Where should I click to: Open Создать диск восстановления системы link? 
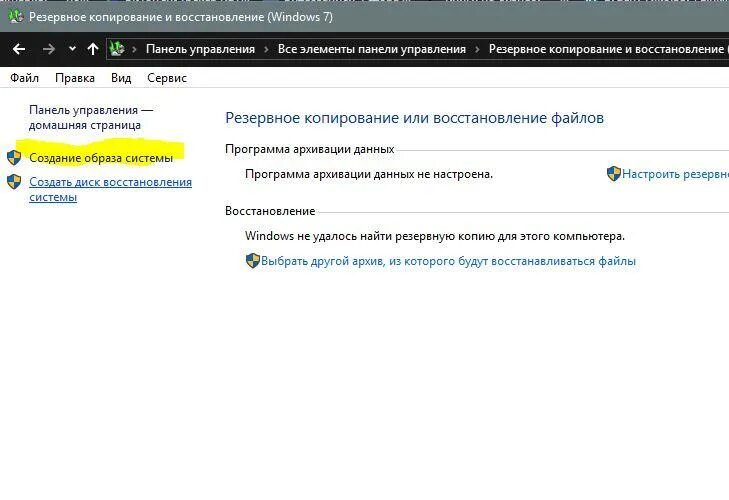[x=111, y=189]
